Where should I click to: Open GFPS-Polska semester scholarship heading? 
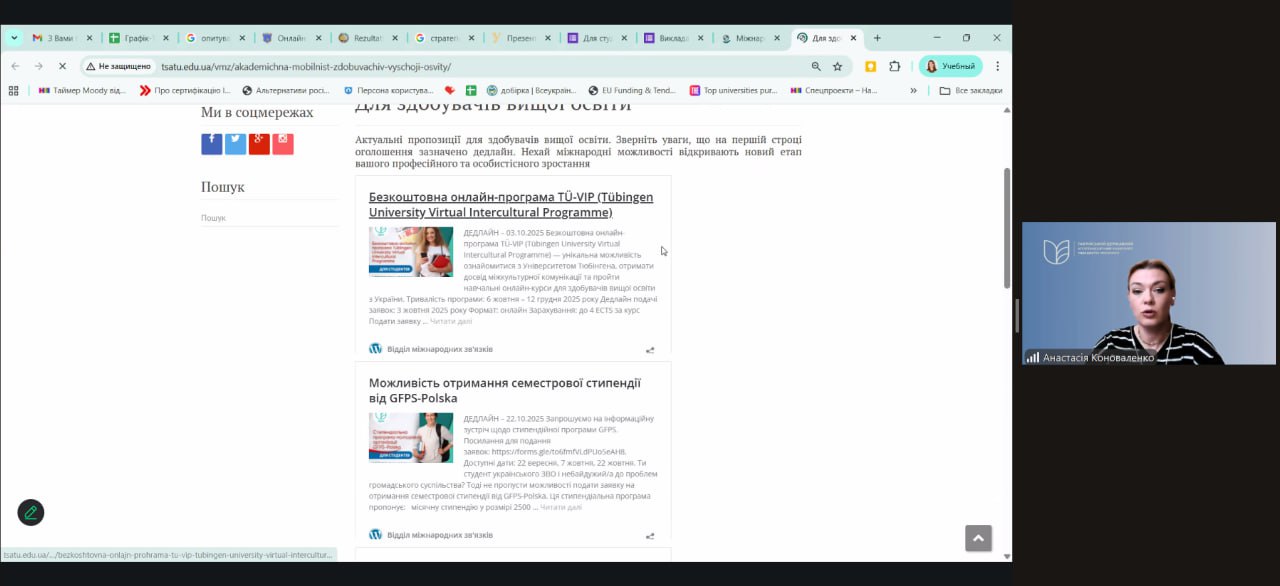[x=505, y=390]
